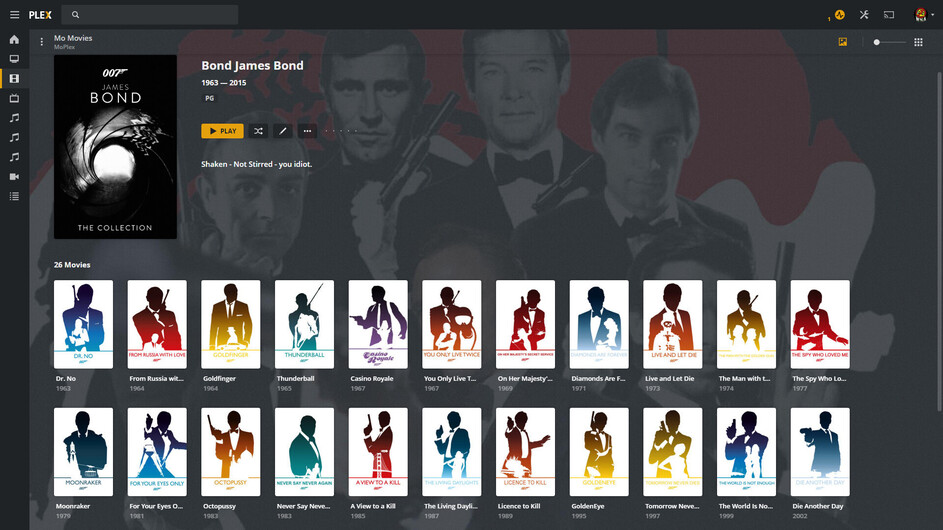The image size is (943, 530).
Task: Open the Licence to Kill poster
Action: (525, 452)
